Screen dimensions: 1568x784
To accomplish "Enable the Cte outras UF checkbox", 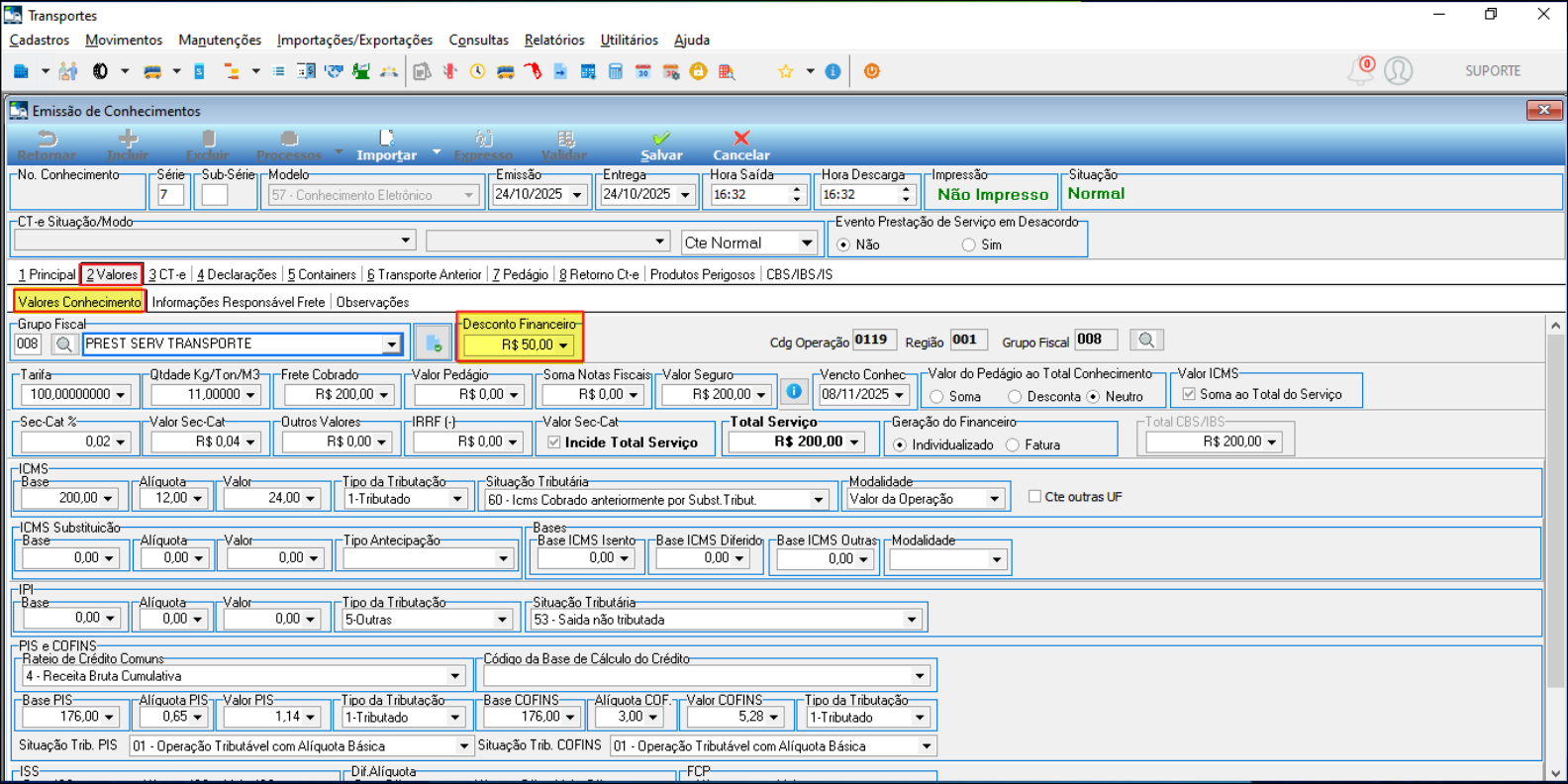I will point(1034,497).
